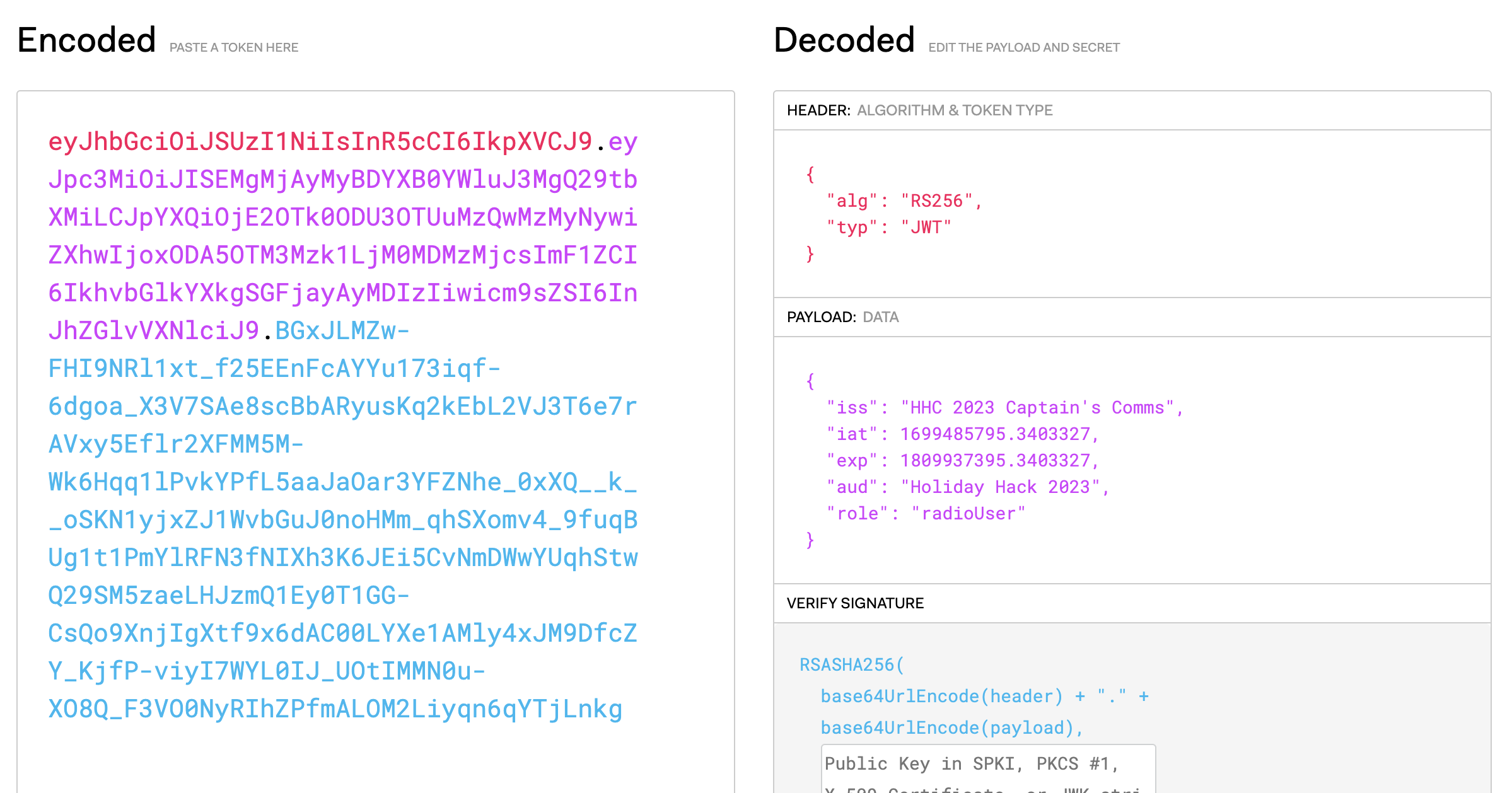The width and height of the screenshot is (1512, 793).
Task: Click the signature line Y_KjfP-viyI7WYL0IJ_UOtIMMN0u-
Action: pos(267,671)
